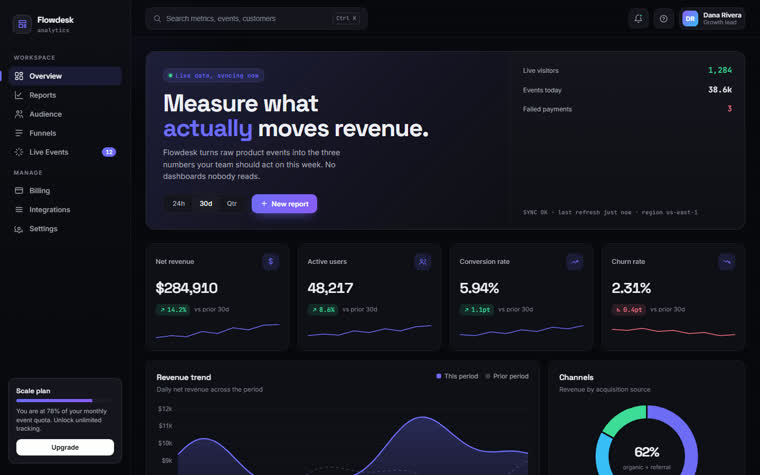The width and height of the screenshot is (760, 475).
Task: Click the $284,910 net revenue figure
Action: pyautogui.click(x=187, y=288)
